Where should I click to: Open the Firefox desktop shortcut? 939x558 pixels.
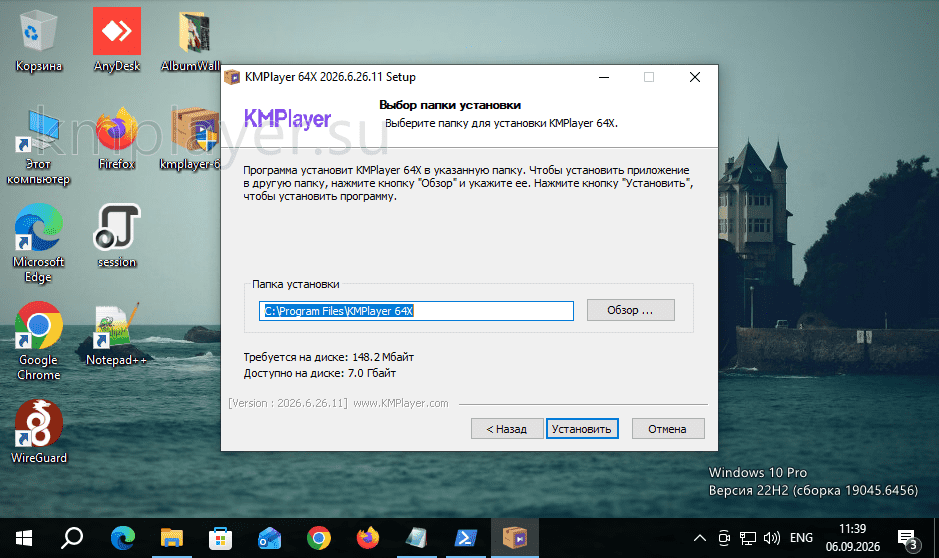pos(117,139)
